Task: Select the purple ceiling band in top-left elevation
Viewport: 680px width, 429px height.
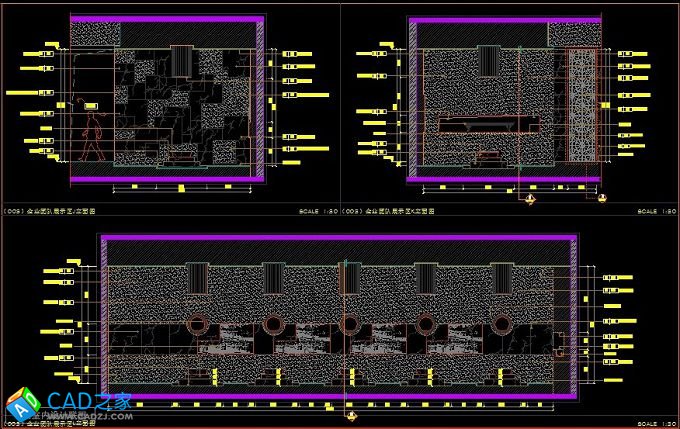Action: (x=167, y=18)
